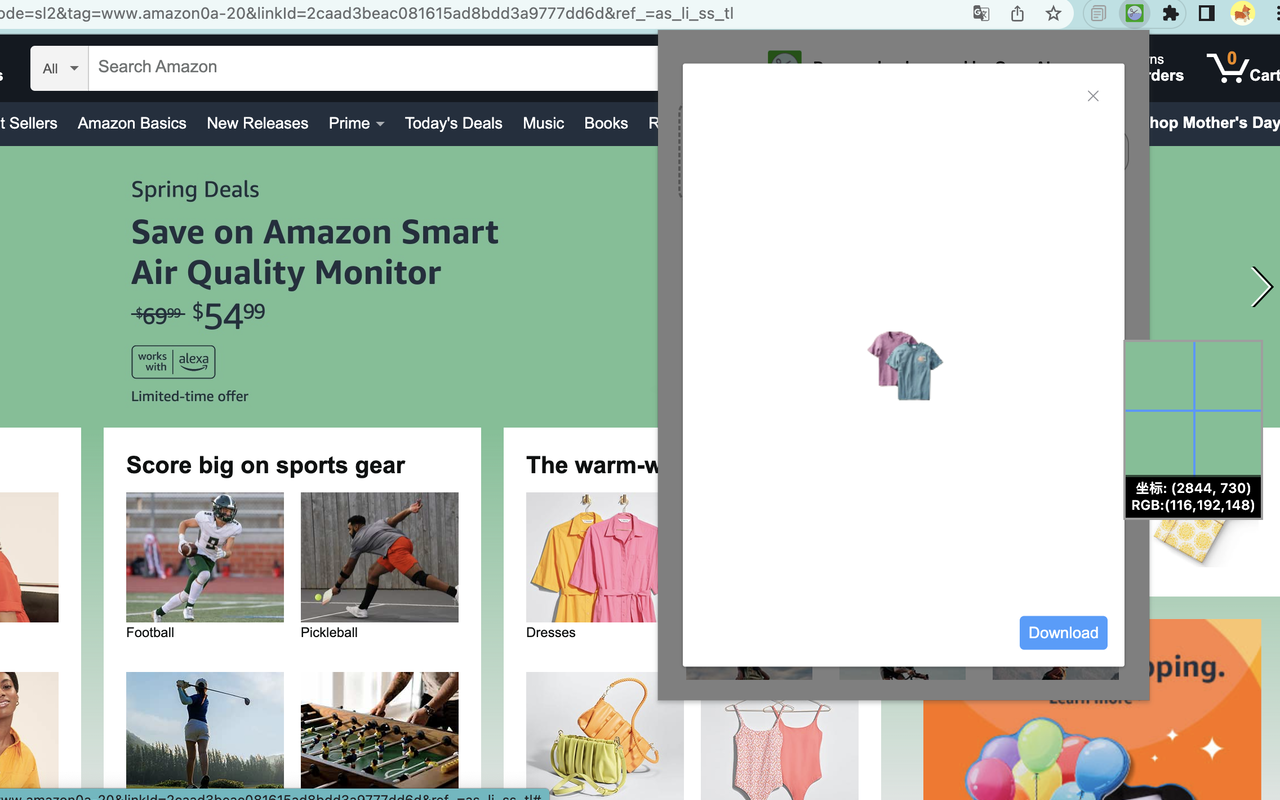
Task: Open Shop Mother's Day link
Action: [x=1214, y=123]
